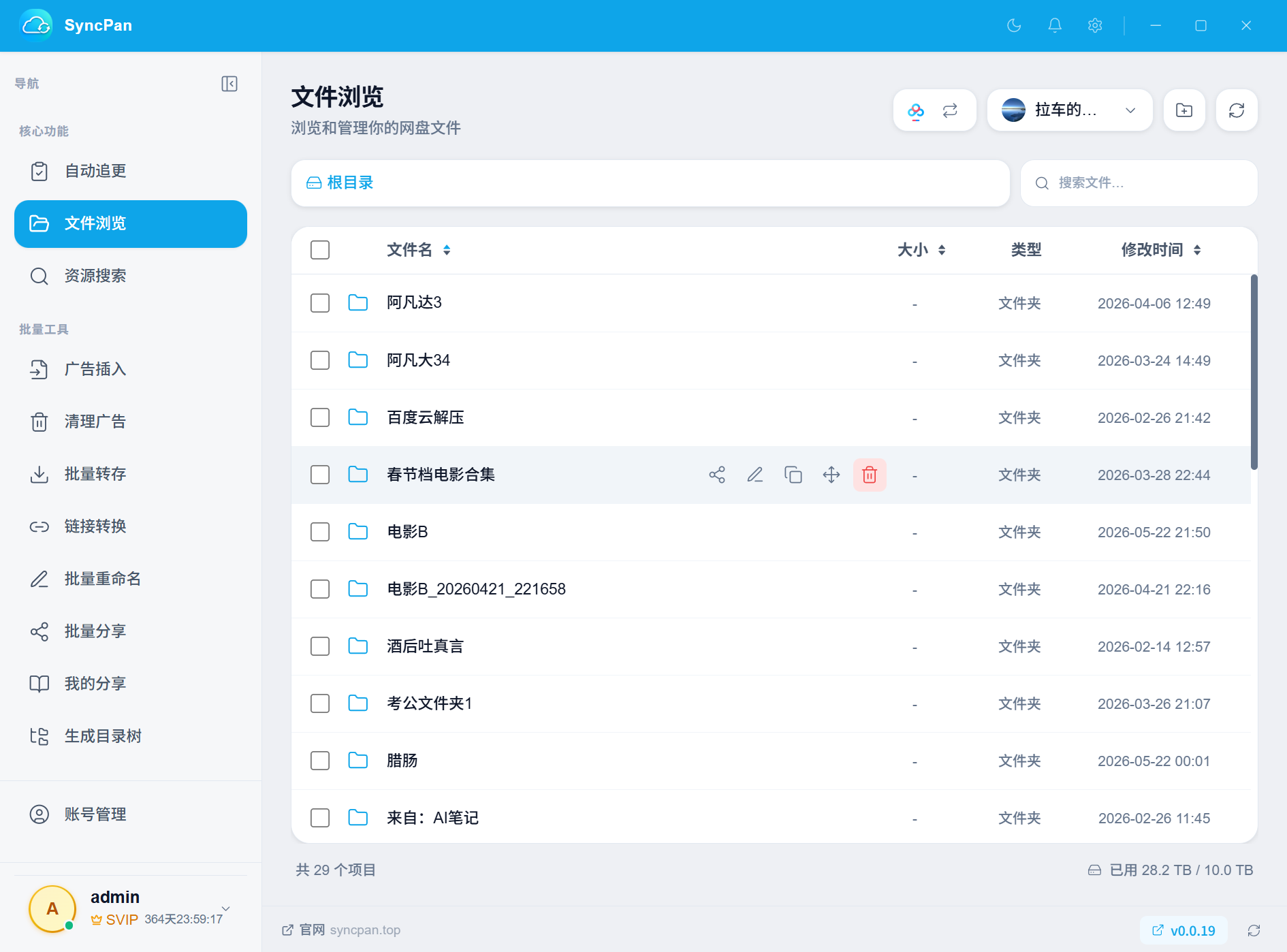Open notifications bell
This screenshot has height=952, width=1287.
coord(1055,26)
